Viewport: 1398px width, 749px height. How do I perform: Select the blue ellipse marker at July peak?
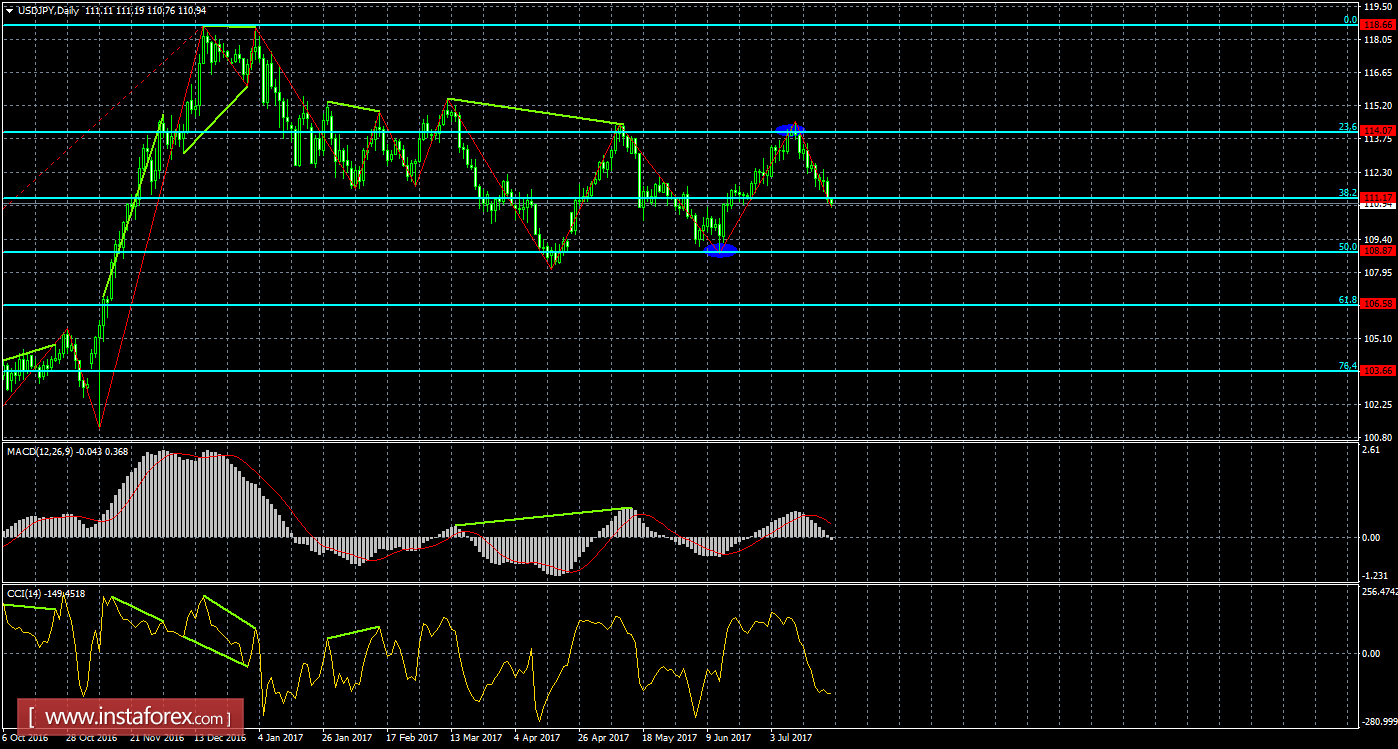click(790, 129)
